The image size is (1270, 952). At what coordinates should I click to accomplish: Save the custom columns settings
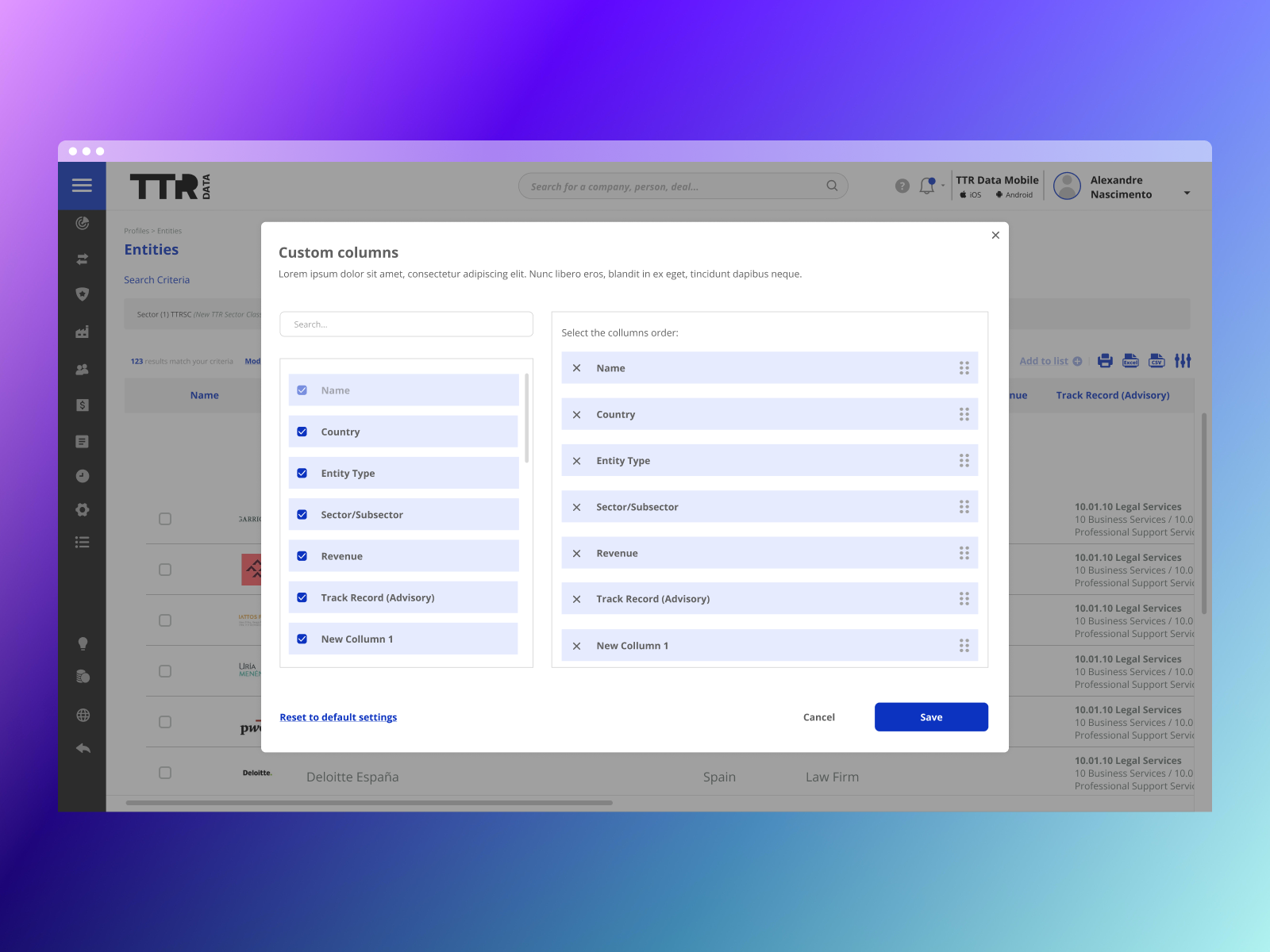pyautogui.click(x=931, y=717)
